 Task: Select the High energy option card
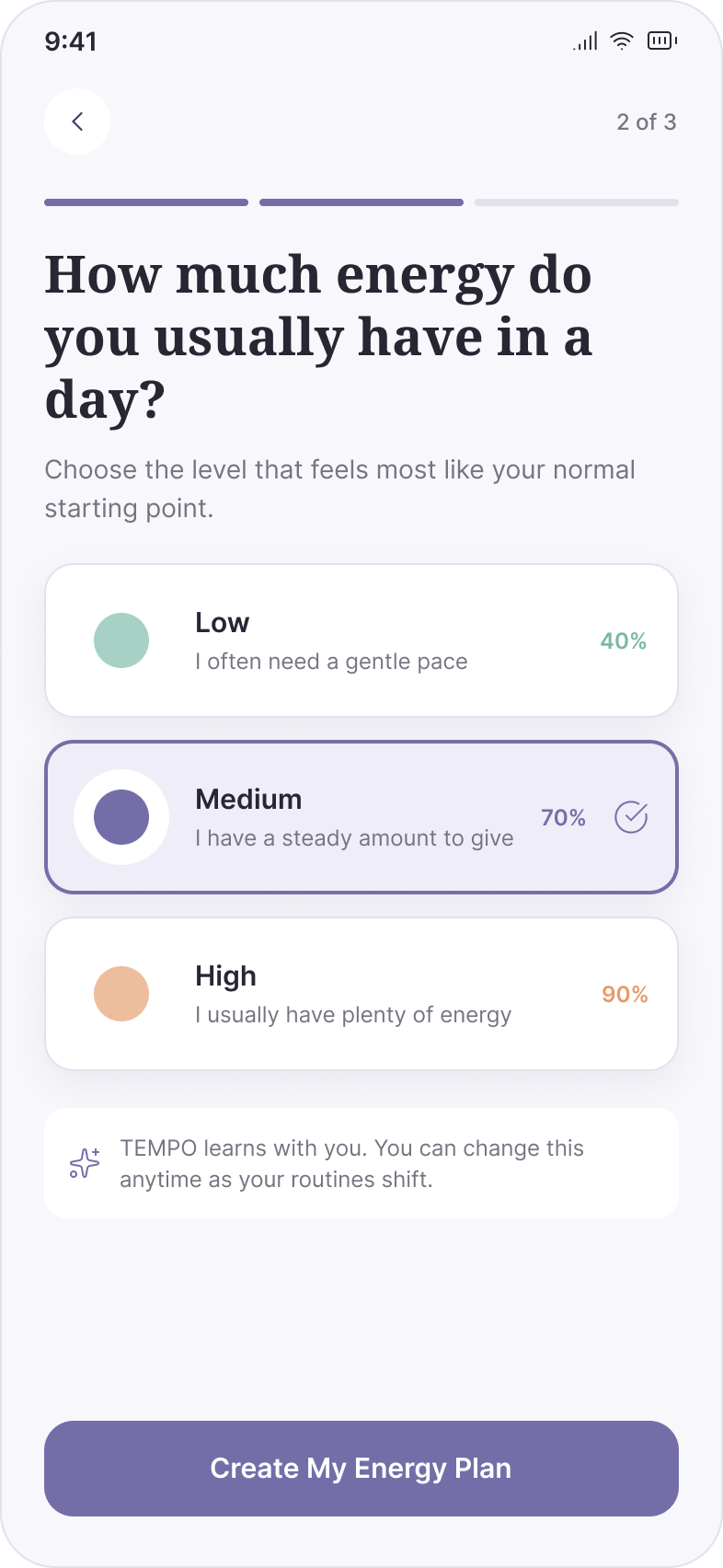tap(361, 994)
